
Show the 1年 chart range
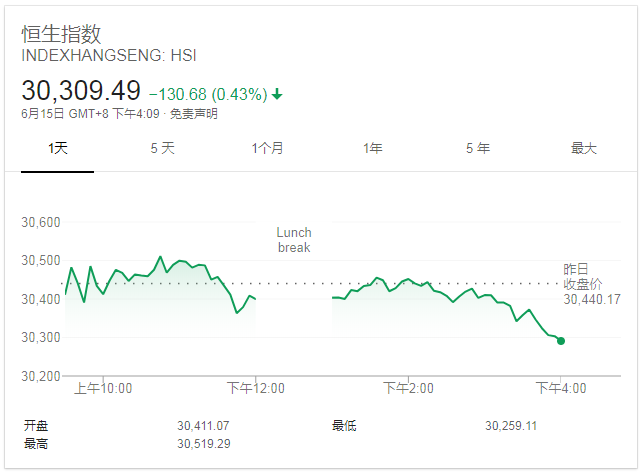[x=372, y=148]
